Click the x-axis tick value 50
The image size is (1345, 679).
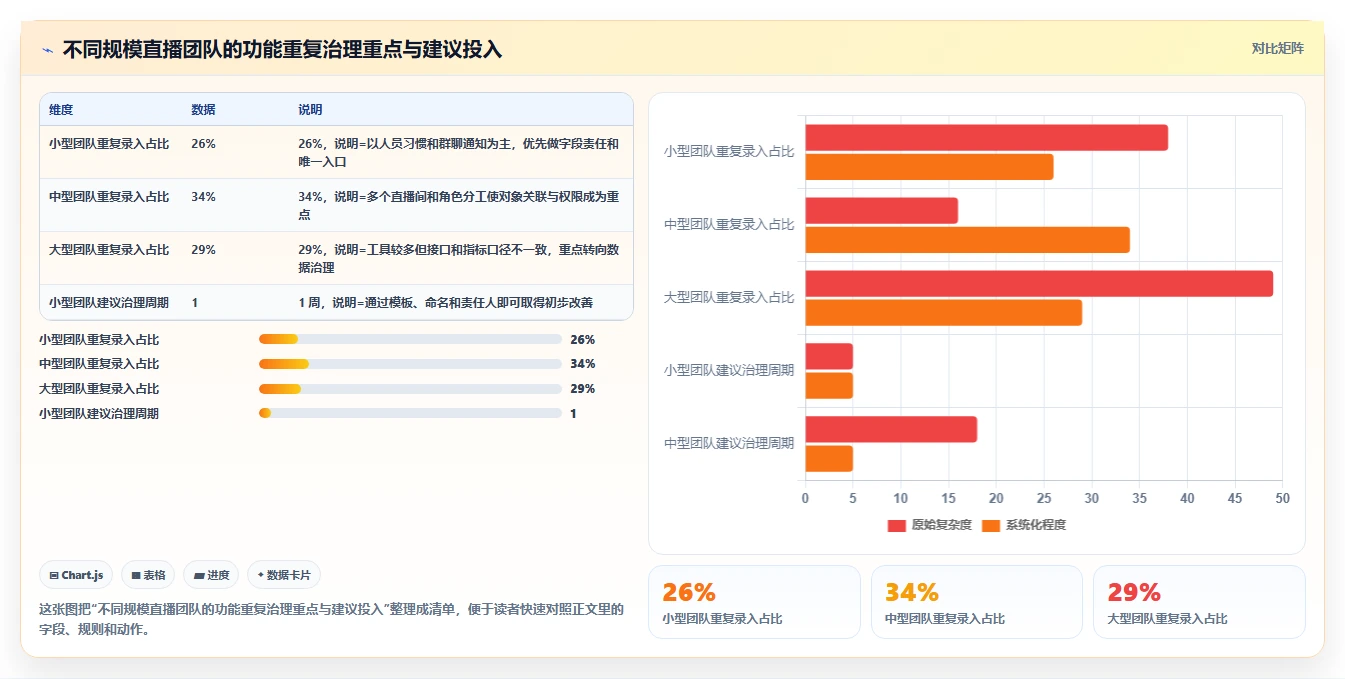coord(1282,498)
